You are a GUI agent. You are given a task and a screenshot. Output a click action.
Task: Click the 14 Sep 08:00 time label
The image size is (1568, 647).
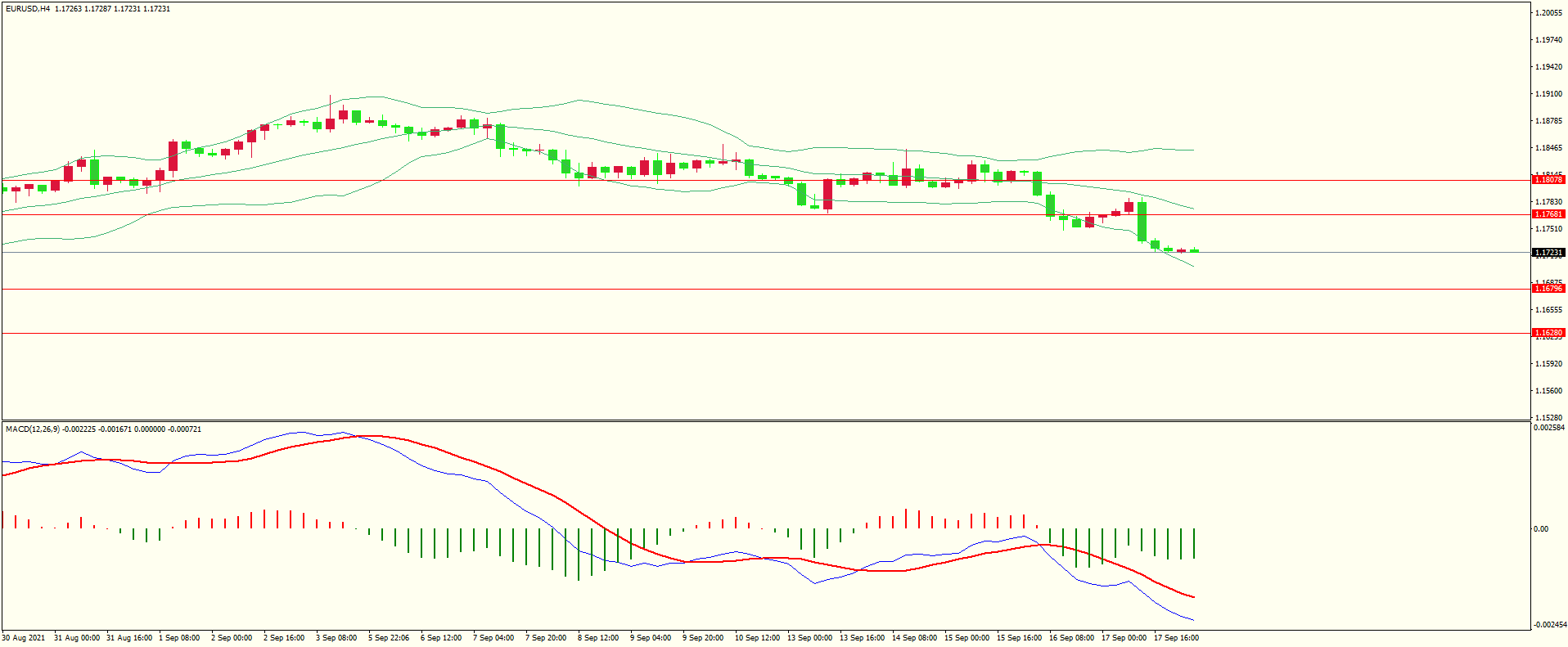(x=915, y=638)
